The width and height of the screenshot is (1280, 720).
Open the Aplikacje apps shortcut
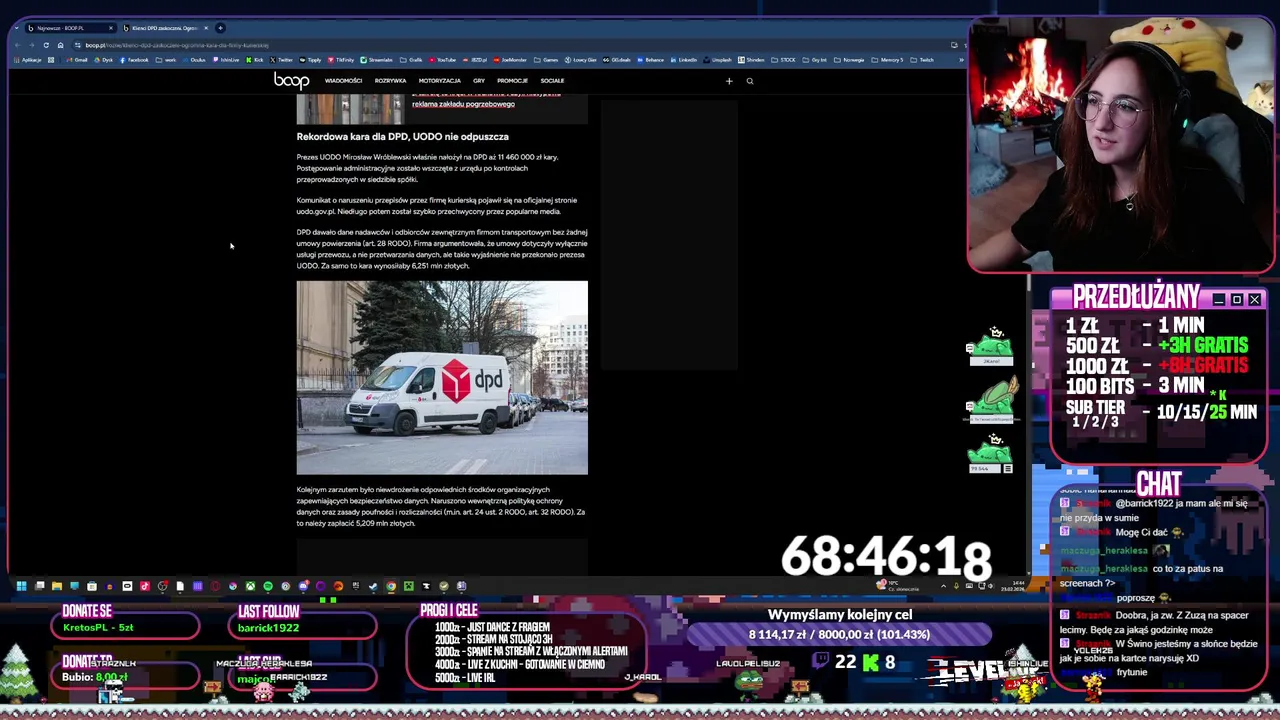pos(28,60)
